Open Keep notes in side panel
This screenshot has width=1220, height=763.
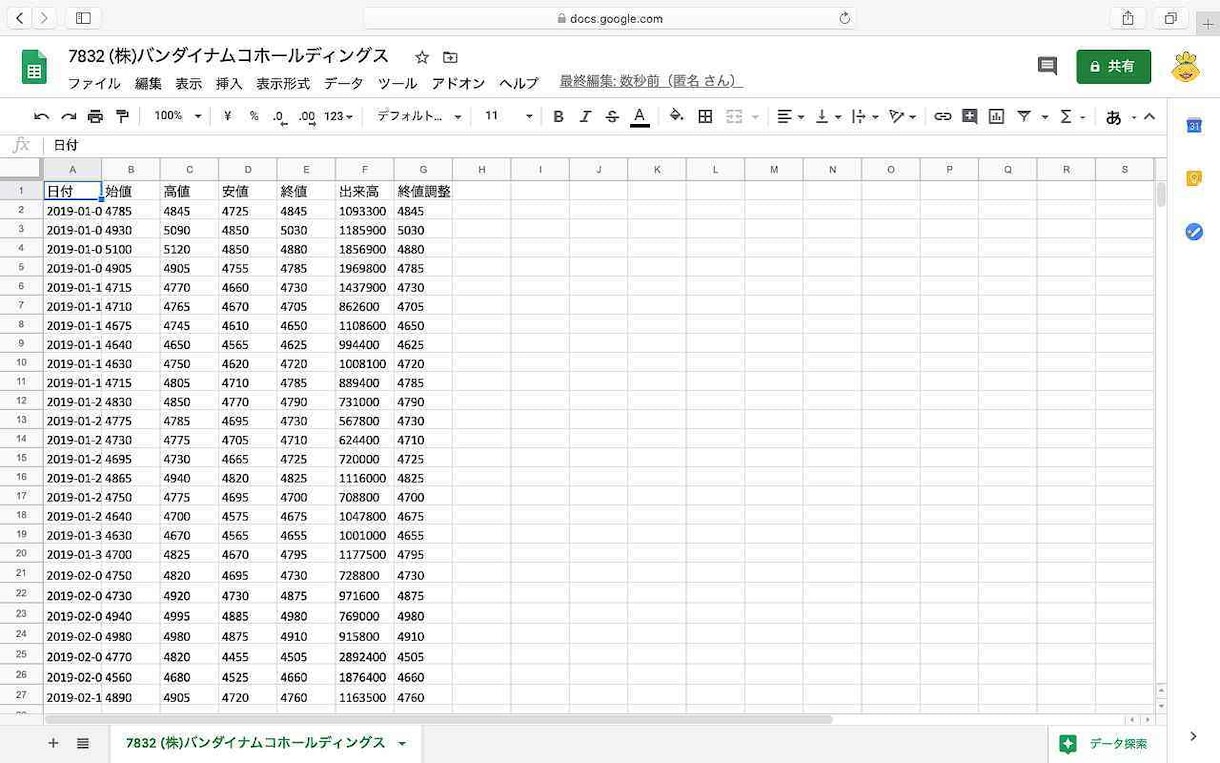1193,178
